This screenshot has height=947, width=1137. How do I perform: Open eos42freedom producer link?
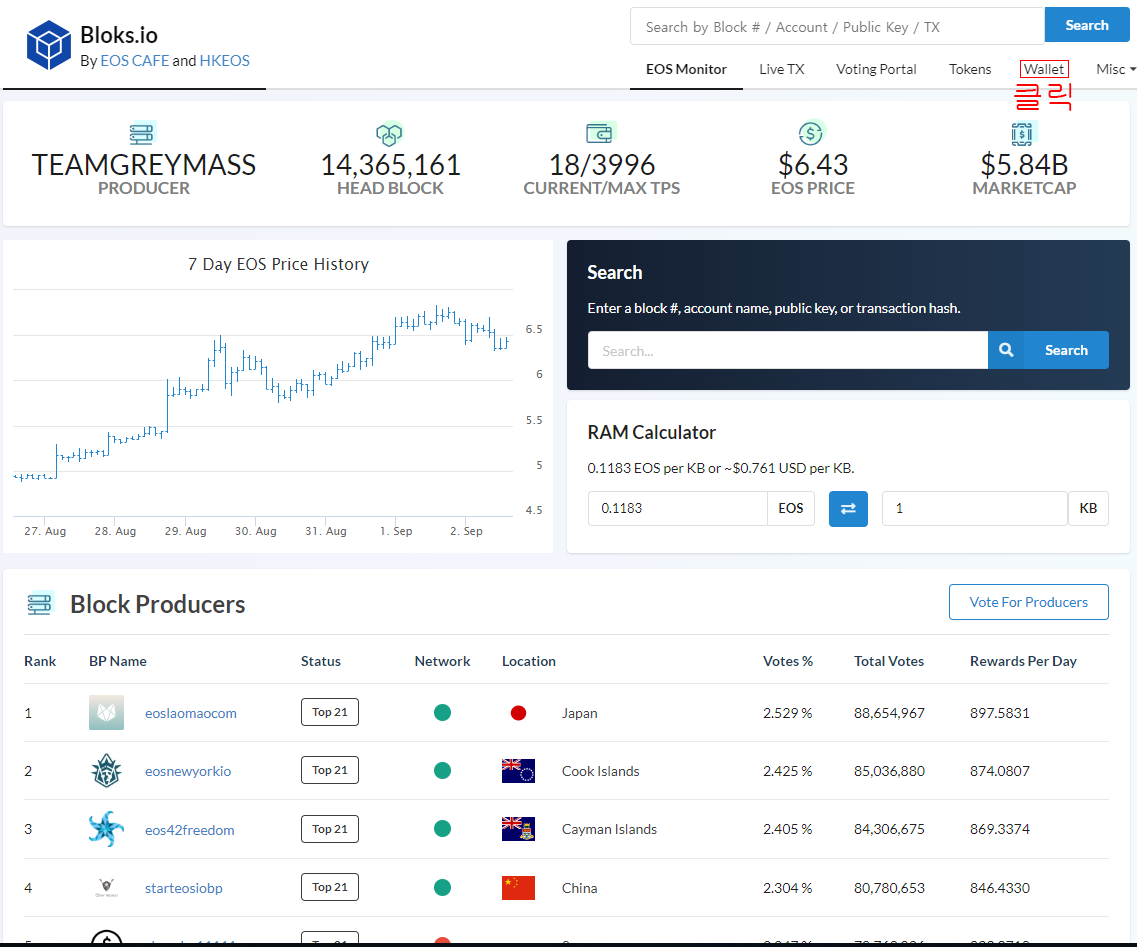click(x=189, y=830)
